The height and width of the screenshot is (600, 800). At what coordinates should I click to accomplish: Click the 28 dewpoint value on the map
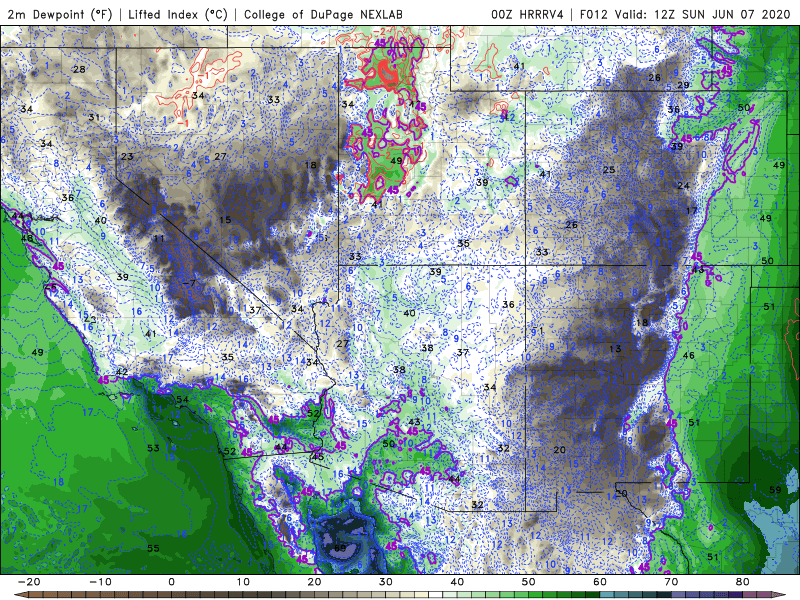point(79,69)
